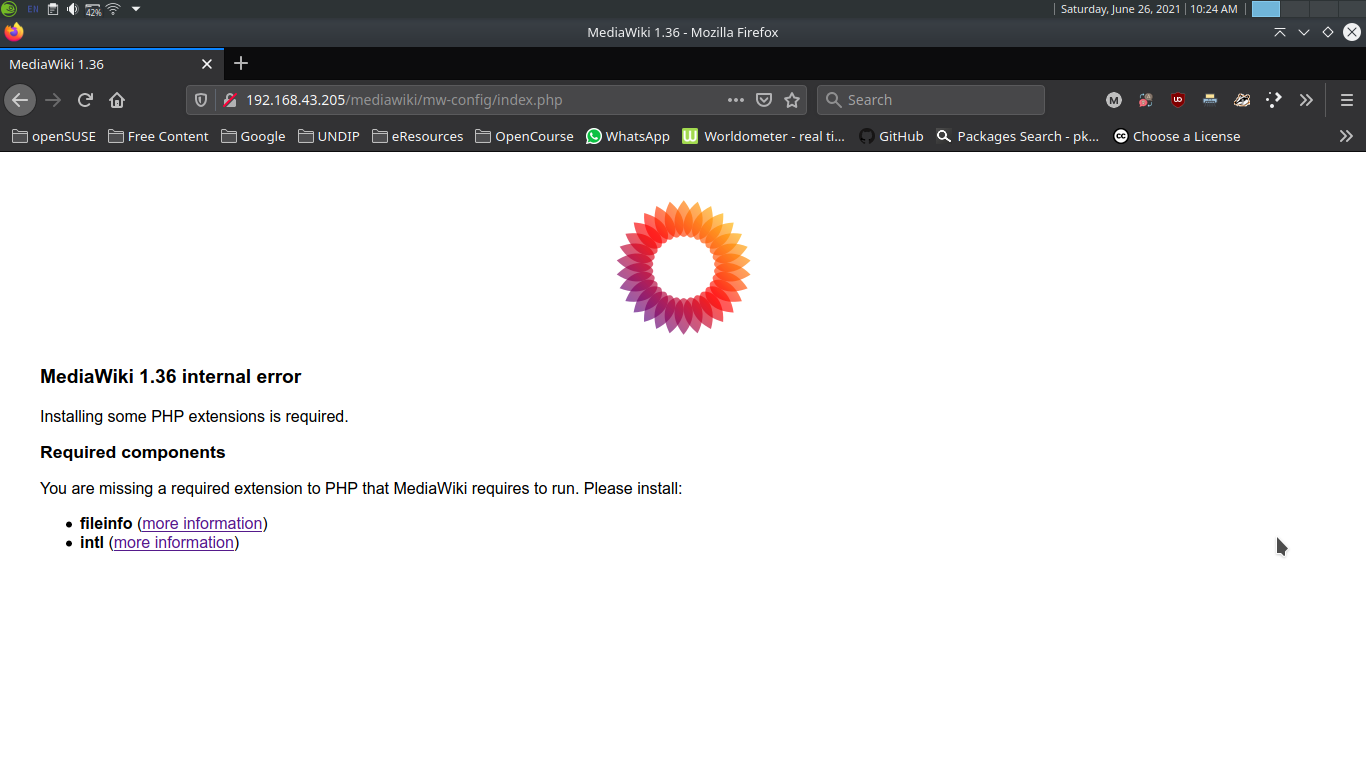Screen dimensions: 1366x768
Task: Close the MediaWiki 1.36 tab
Action: [207, 64]
